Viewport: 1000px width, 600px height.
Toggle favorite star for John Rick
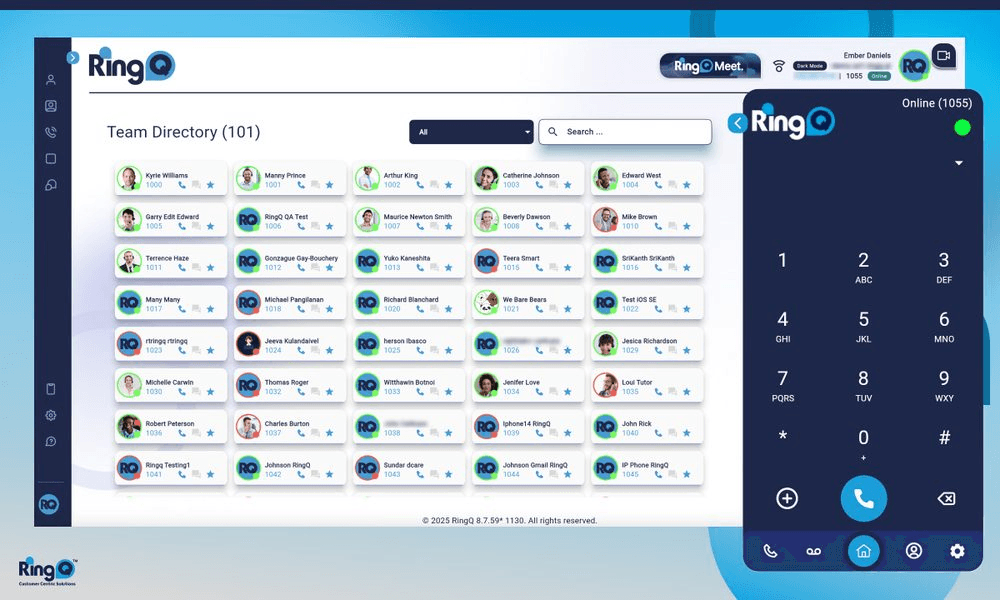[x=687, y=433]
